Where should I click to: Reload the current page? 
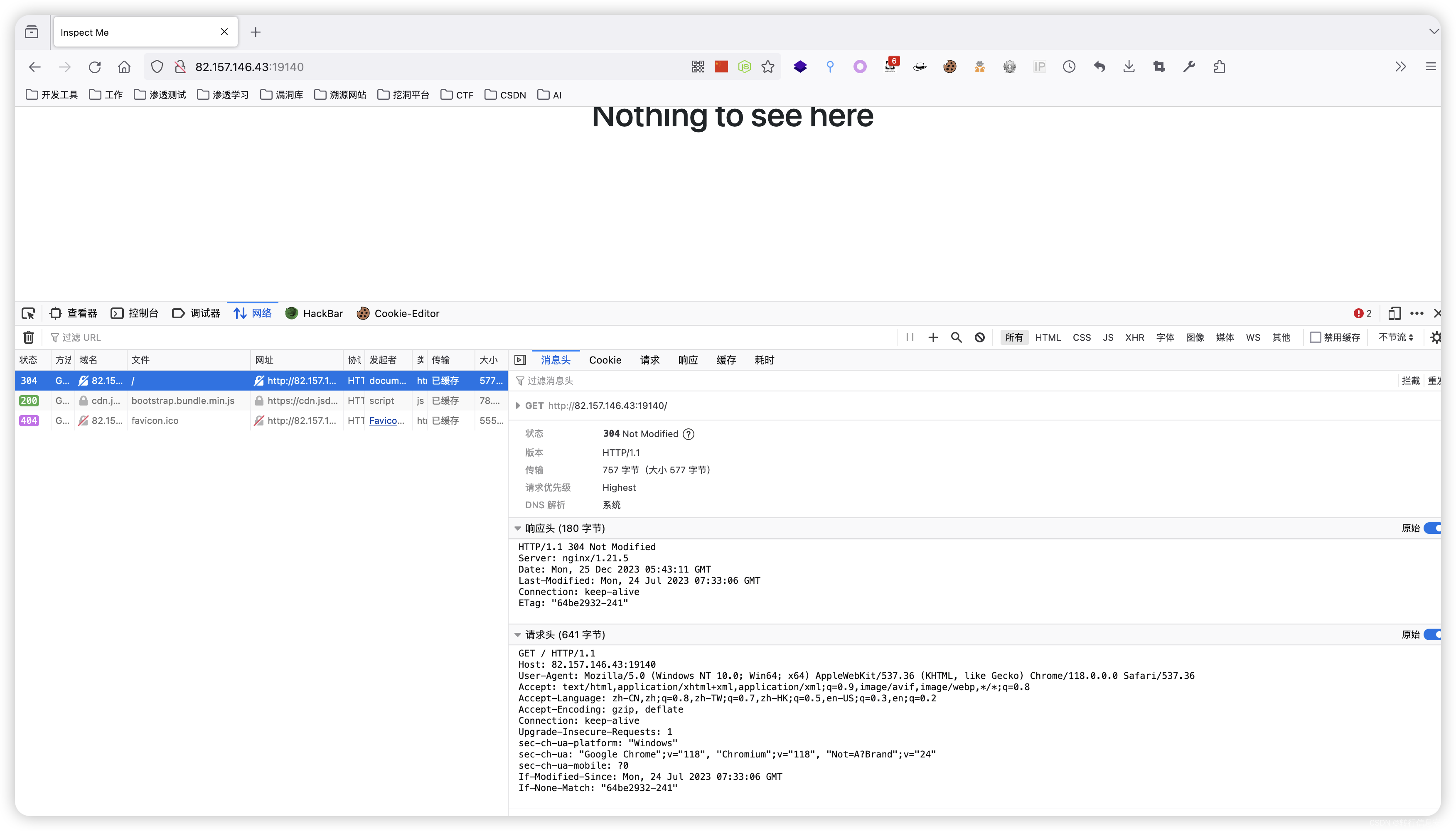95,67
